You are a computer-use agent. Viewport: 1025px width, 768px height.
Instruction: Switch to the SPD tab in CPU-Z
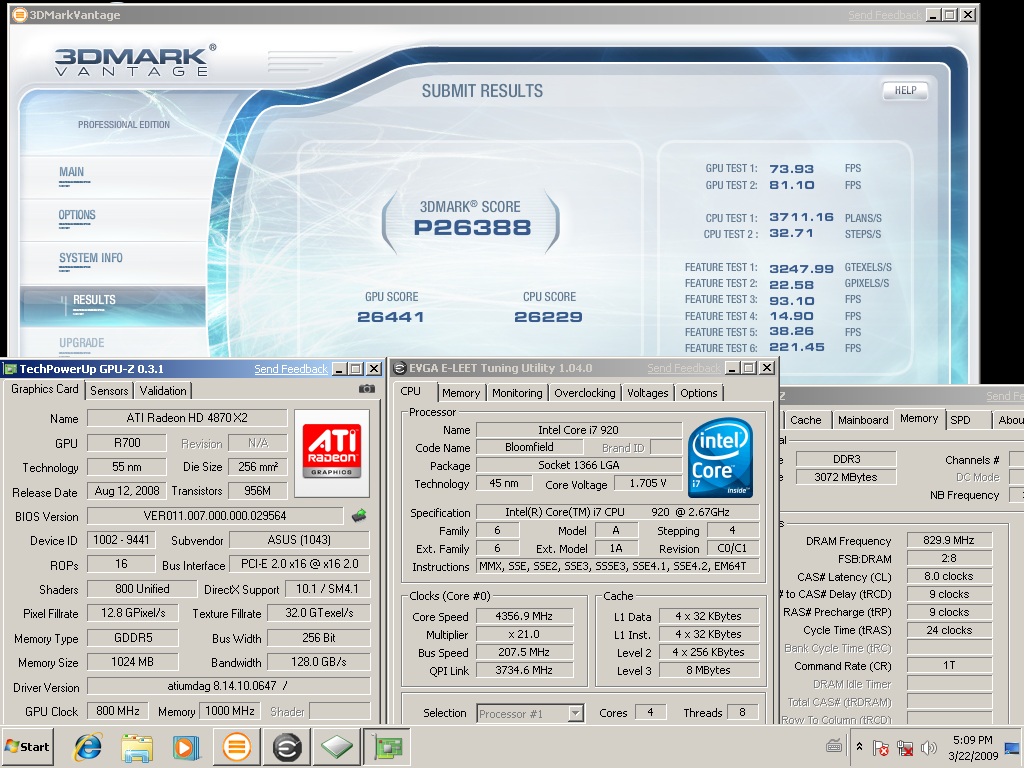960,420
